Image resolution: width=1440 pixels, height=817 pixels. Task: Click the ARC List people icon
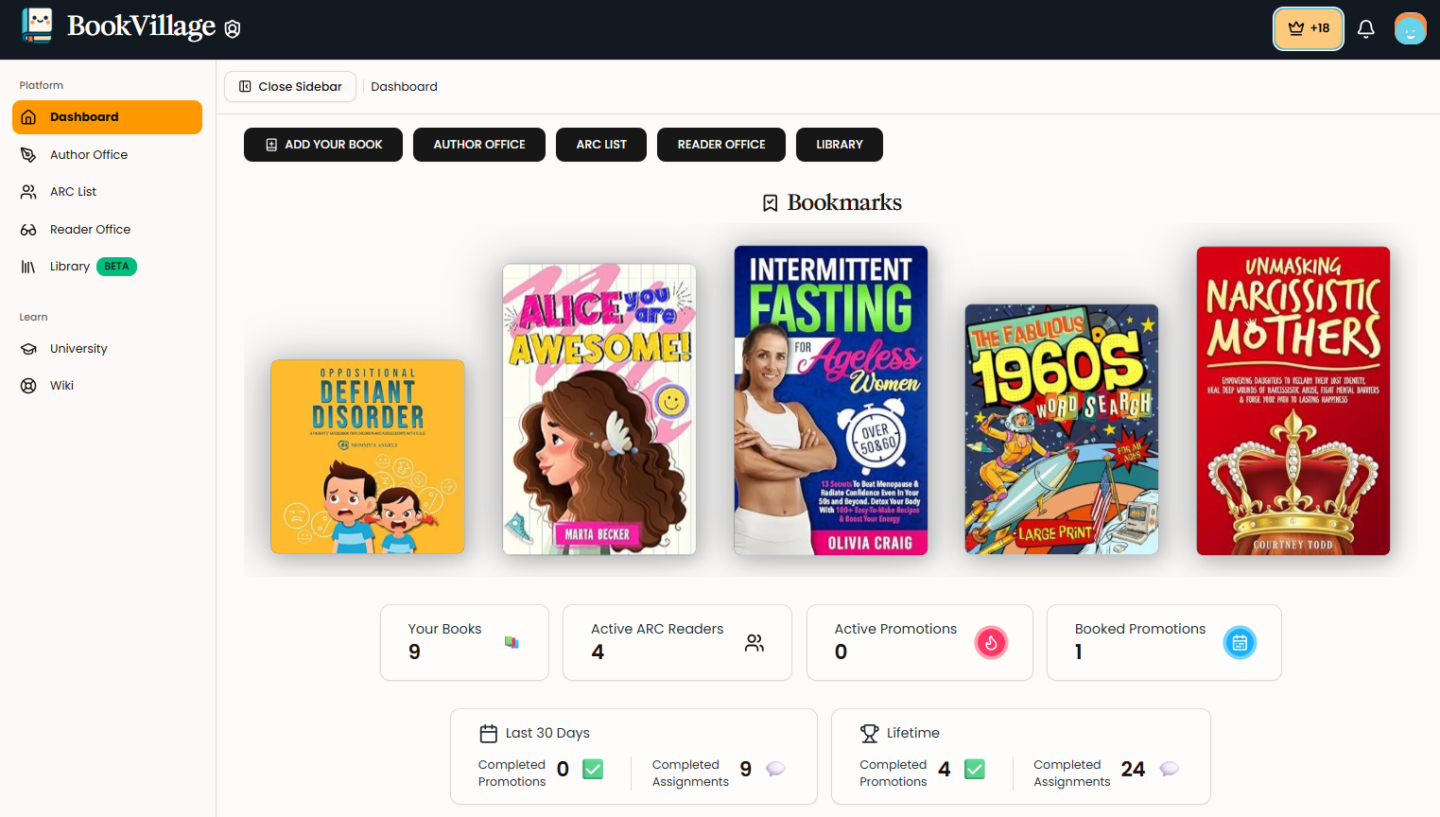[29, 192]
